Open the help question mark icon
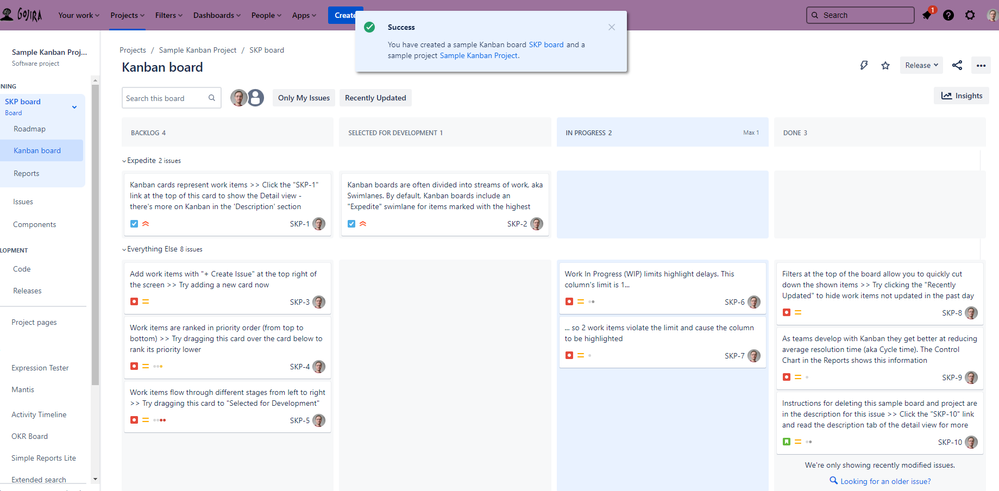 (x=949, y=15)
